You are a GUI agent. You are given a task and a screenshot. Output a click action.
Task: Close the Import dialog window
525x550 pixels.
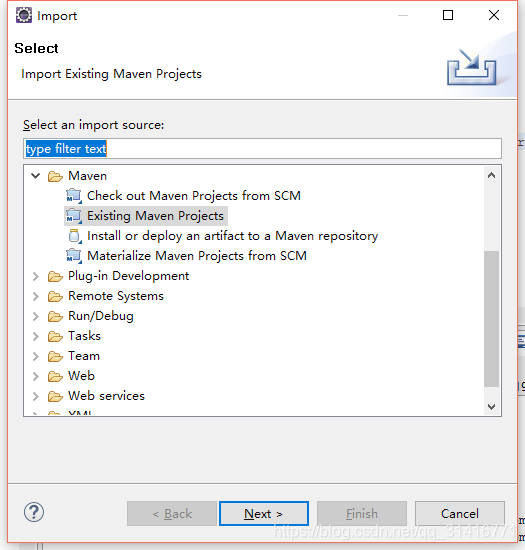click(x=494, y=15)
